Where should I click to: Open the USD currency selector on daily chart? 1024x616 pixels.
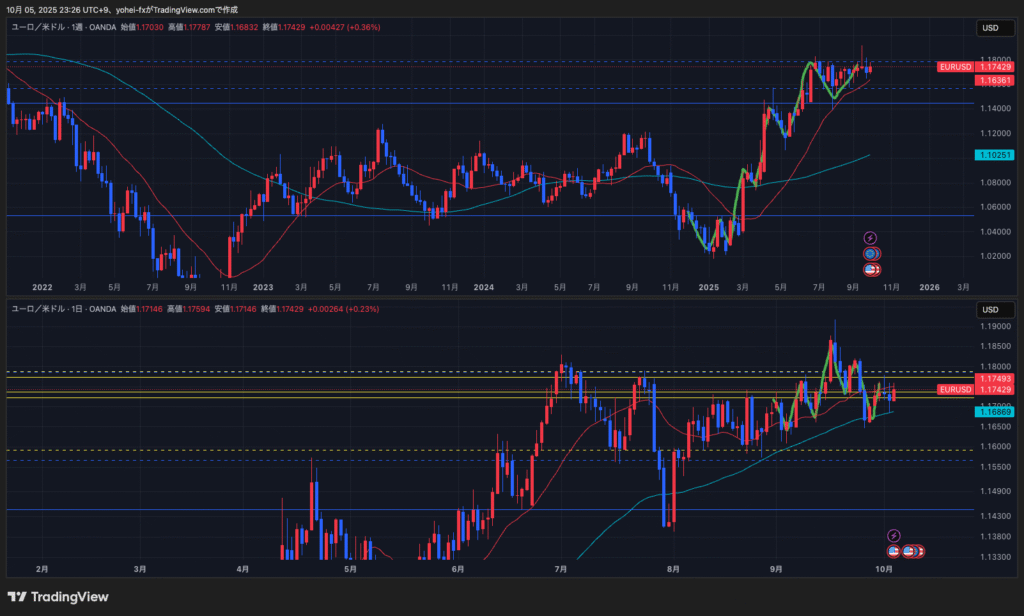tap(990, 309)
